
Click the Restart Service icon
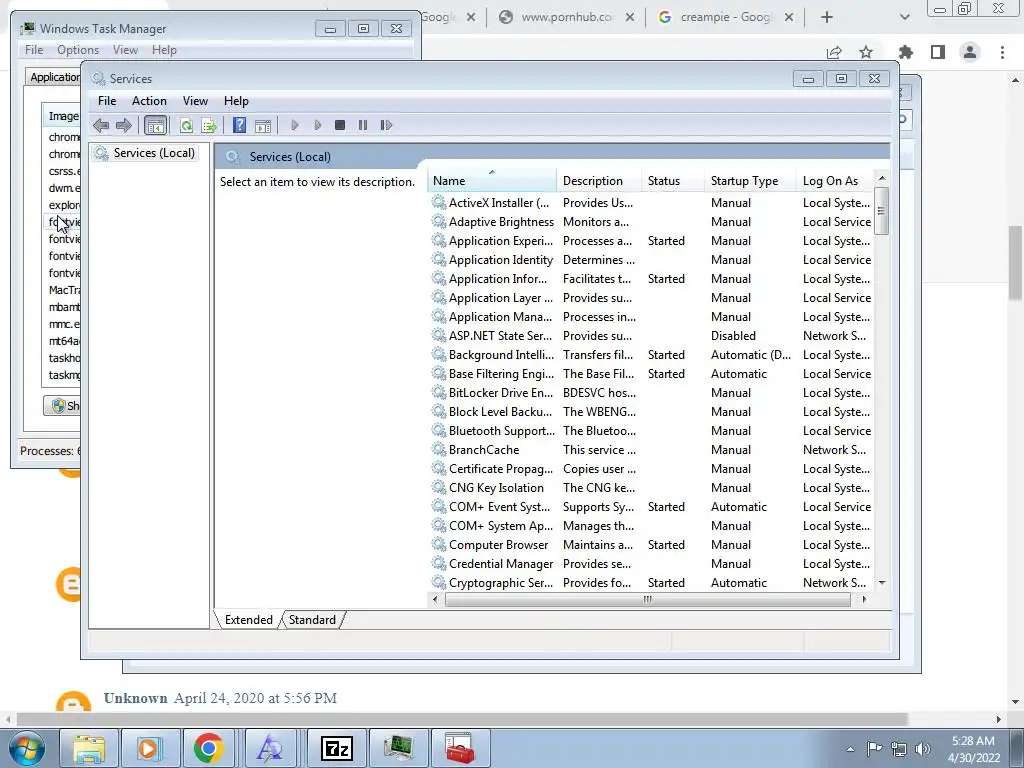pos(386,125)
